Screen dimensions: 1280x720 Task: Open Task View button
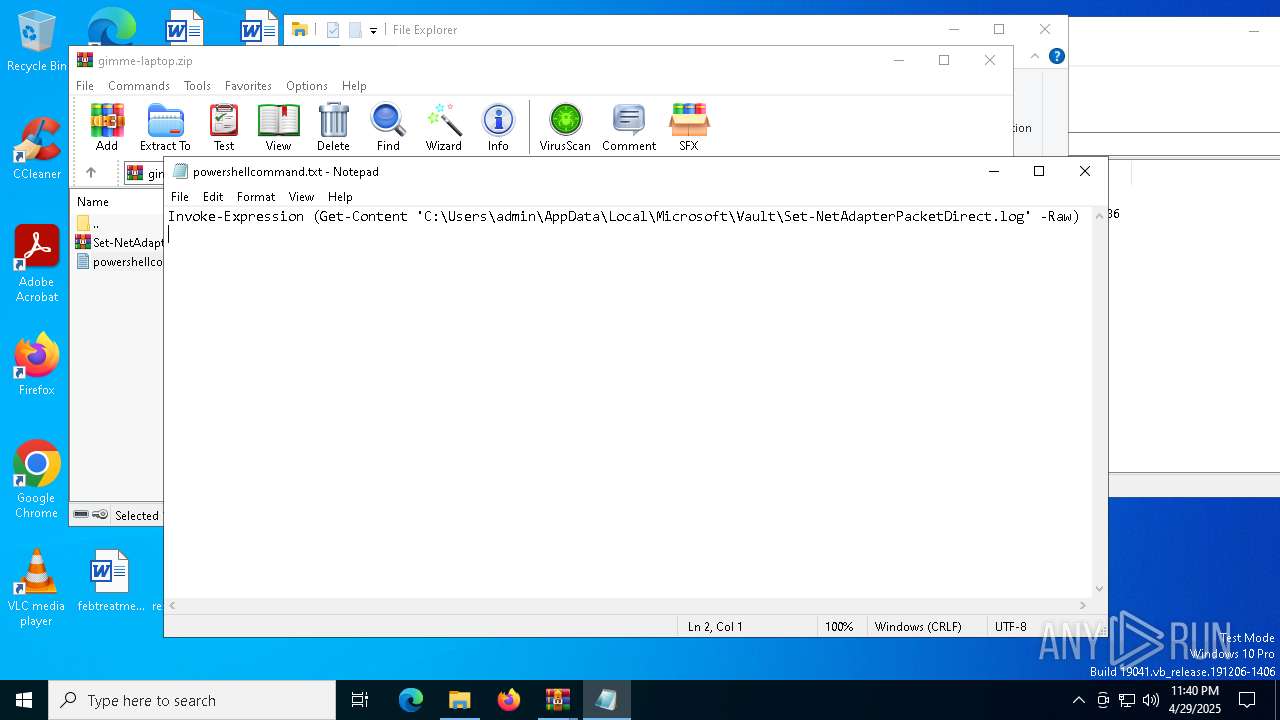click(x=360, y=700)
